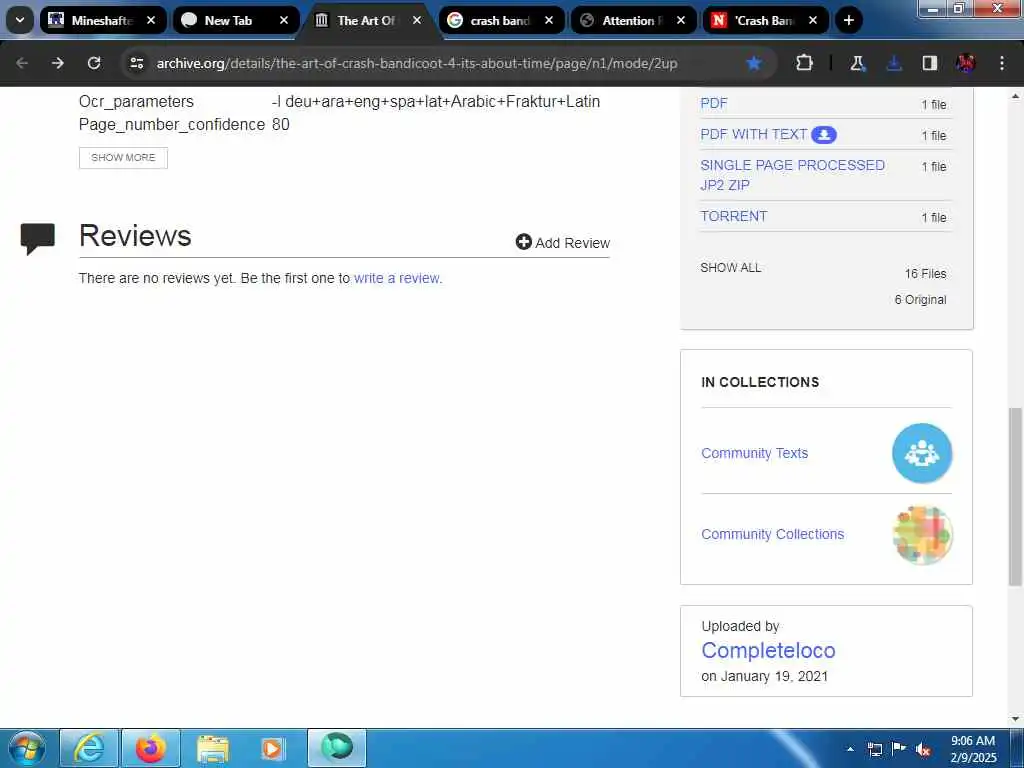Expand SHOW ALL download options
The height and width of the screenshot is (768, 1024).
coord(731,268)
